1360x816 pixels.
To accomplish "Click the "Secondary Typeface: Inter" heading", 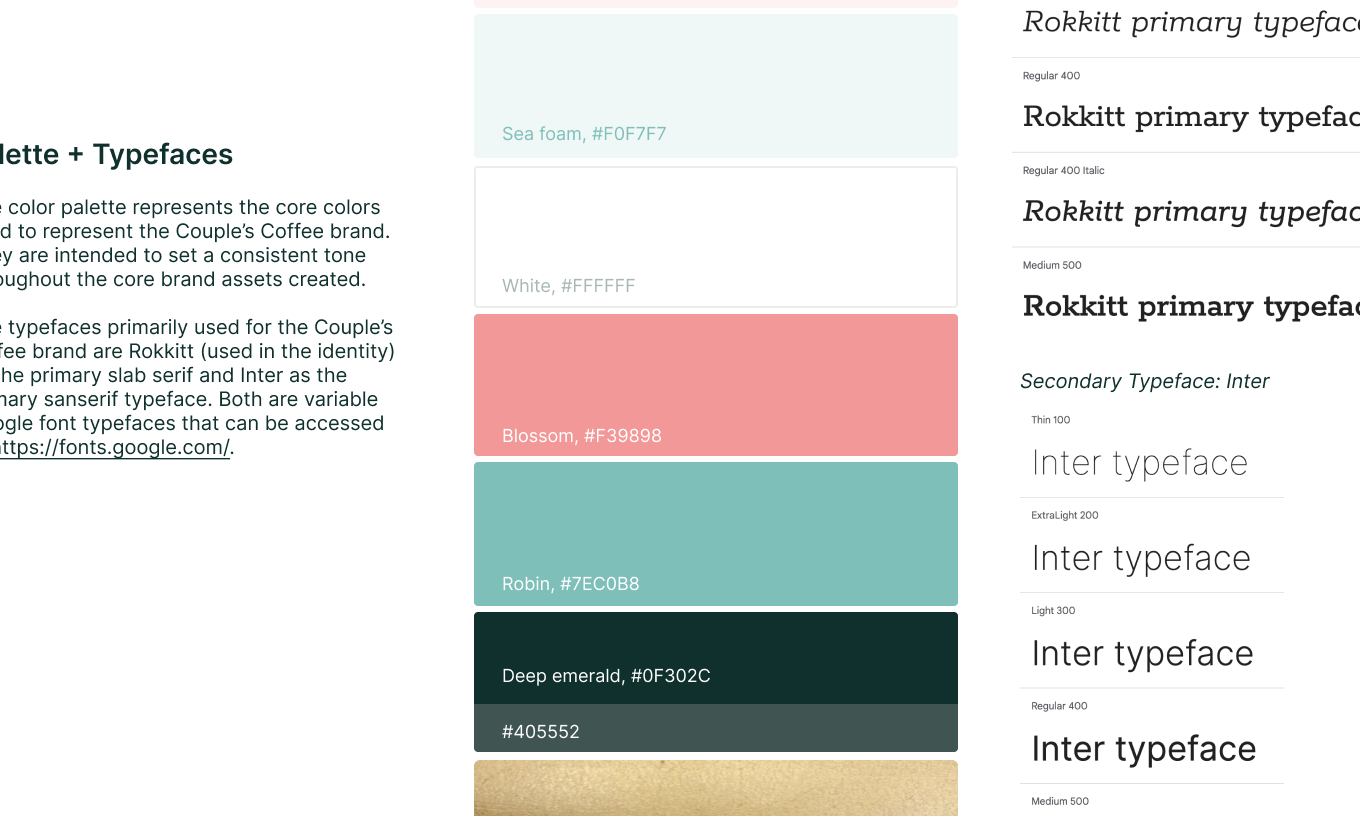I will click(1144, 381).
